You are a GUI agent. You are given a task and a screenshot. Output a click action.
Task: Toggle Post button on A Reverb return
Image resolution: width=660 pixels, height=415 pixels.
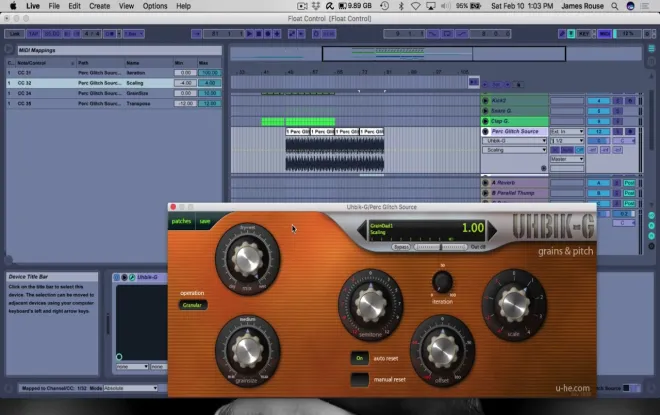(629, 183)
